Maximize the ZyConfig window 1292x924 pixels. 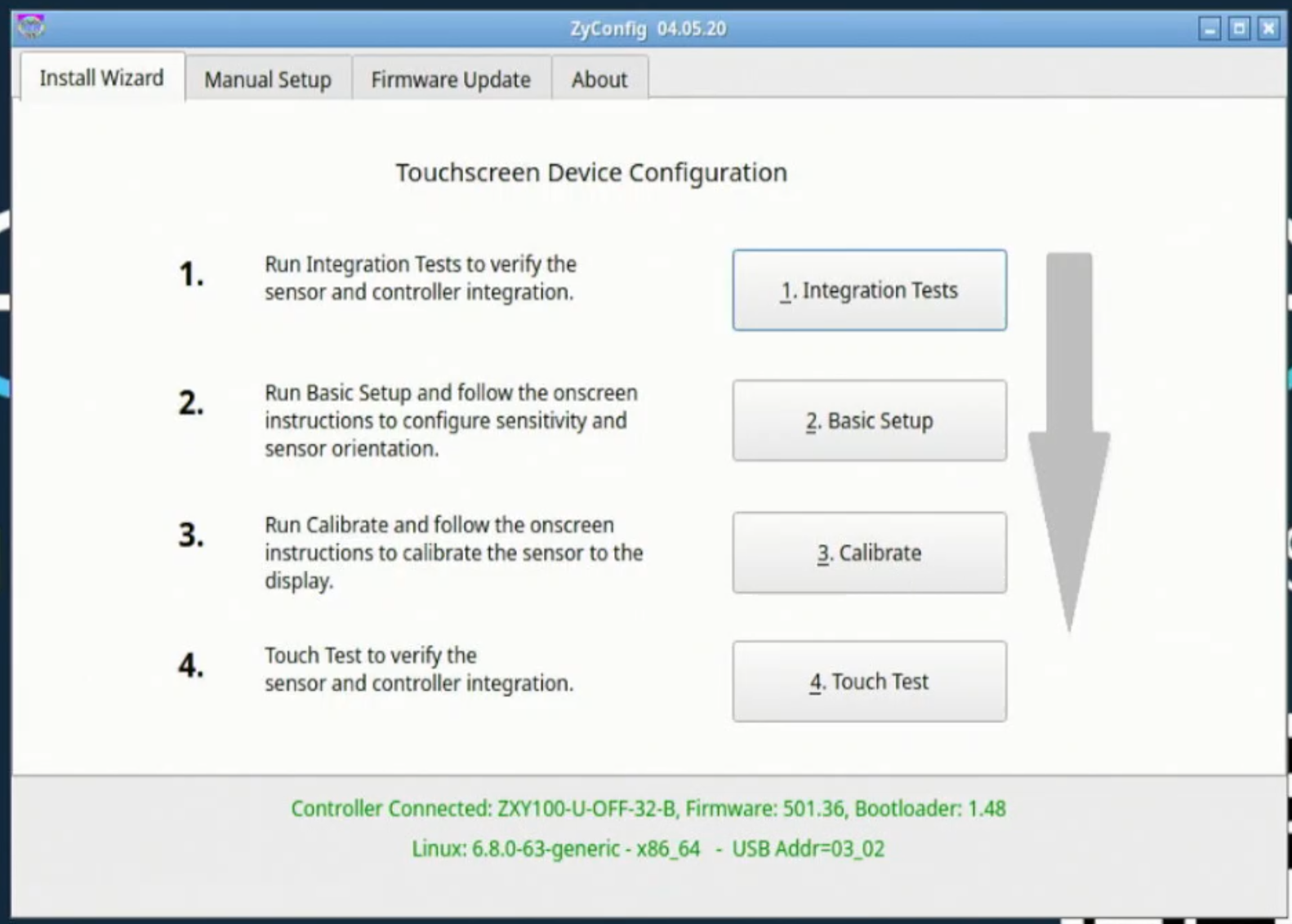1239,29
